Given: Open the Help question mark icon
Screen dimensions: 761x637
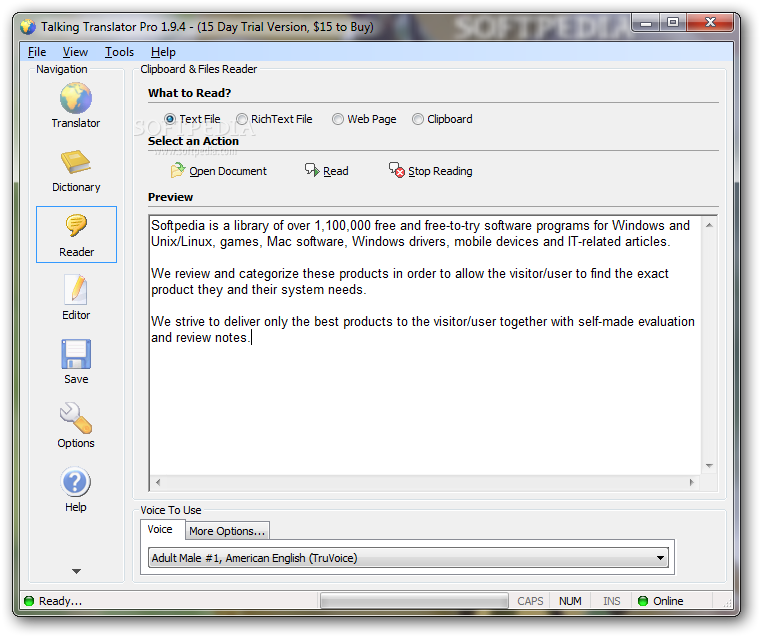Looking at the screenshot, I should tap(76, 482).
